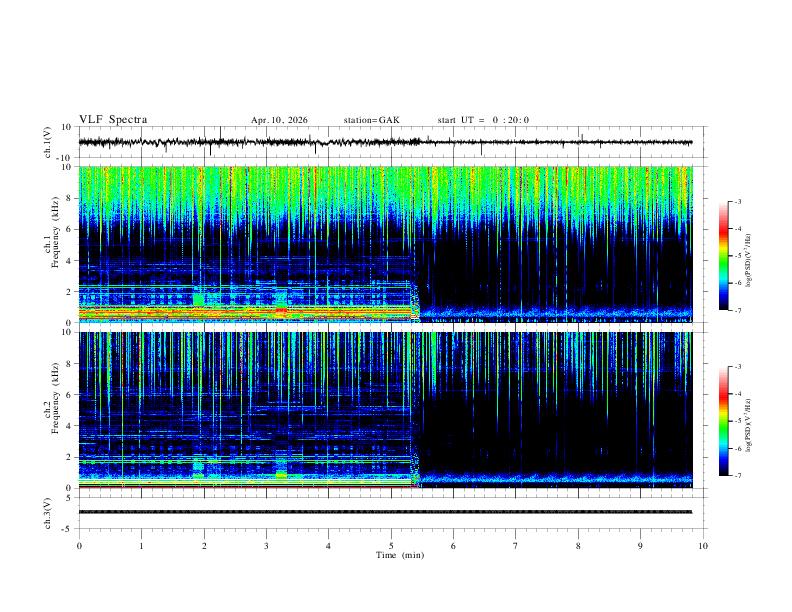Click the "-5" tick on ch.1 colorbar
The width and height of the screenshot is (792, 612).
(x=738, y=256)
